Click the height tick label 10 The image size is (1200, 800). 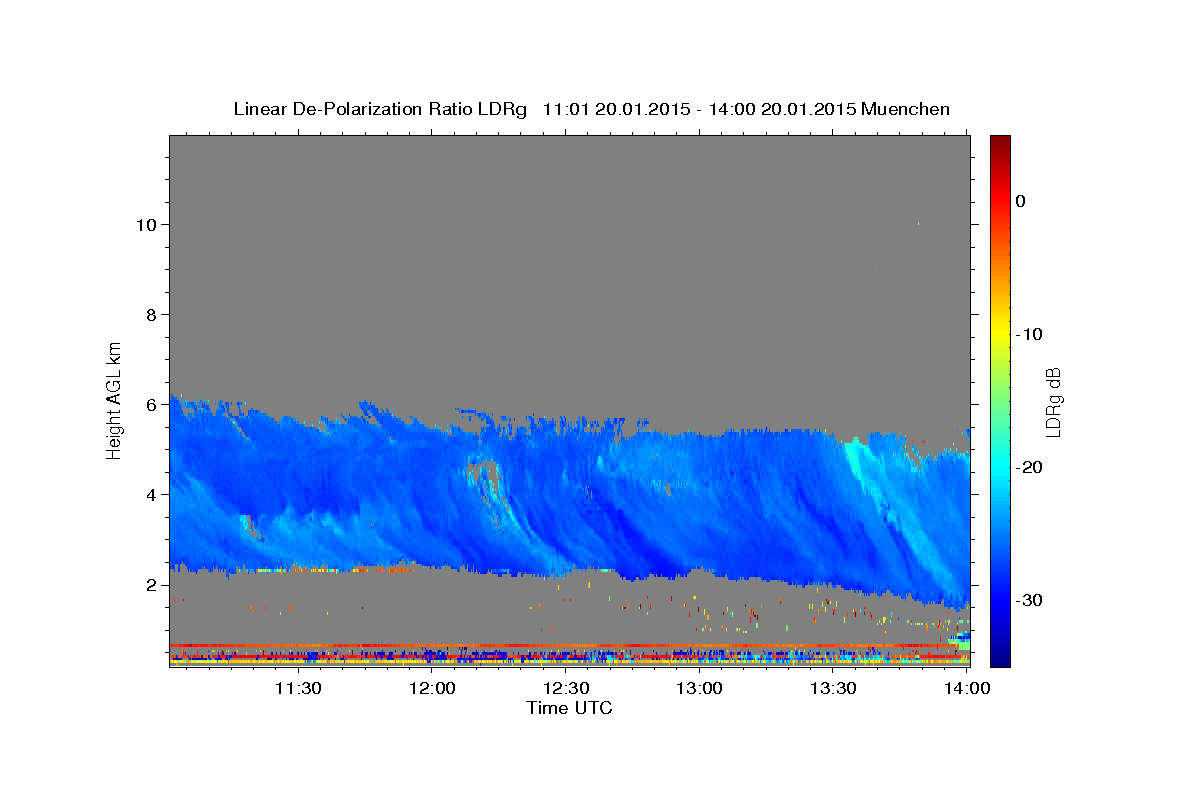[149, 224]
